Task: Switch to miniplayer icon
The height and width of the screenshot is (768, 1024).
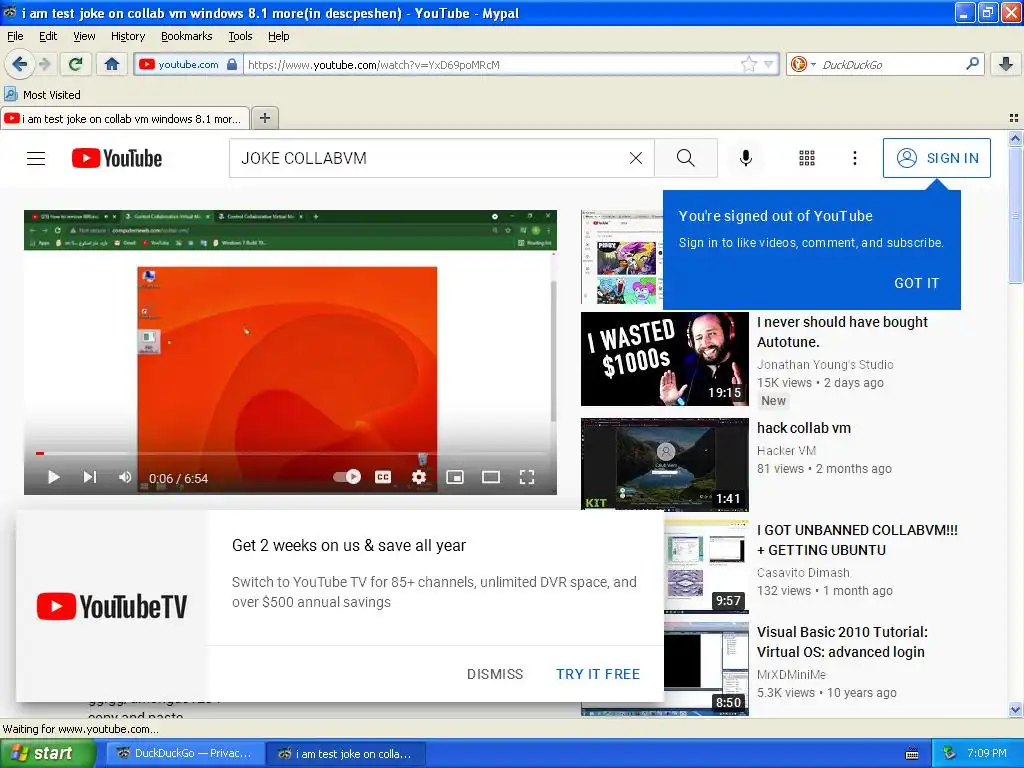Action: coord(455,477)
